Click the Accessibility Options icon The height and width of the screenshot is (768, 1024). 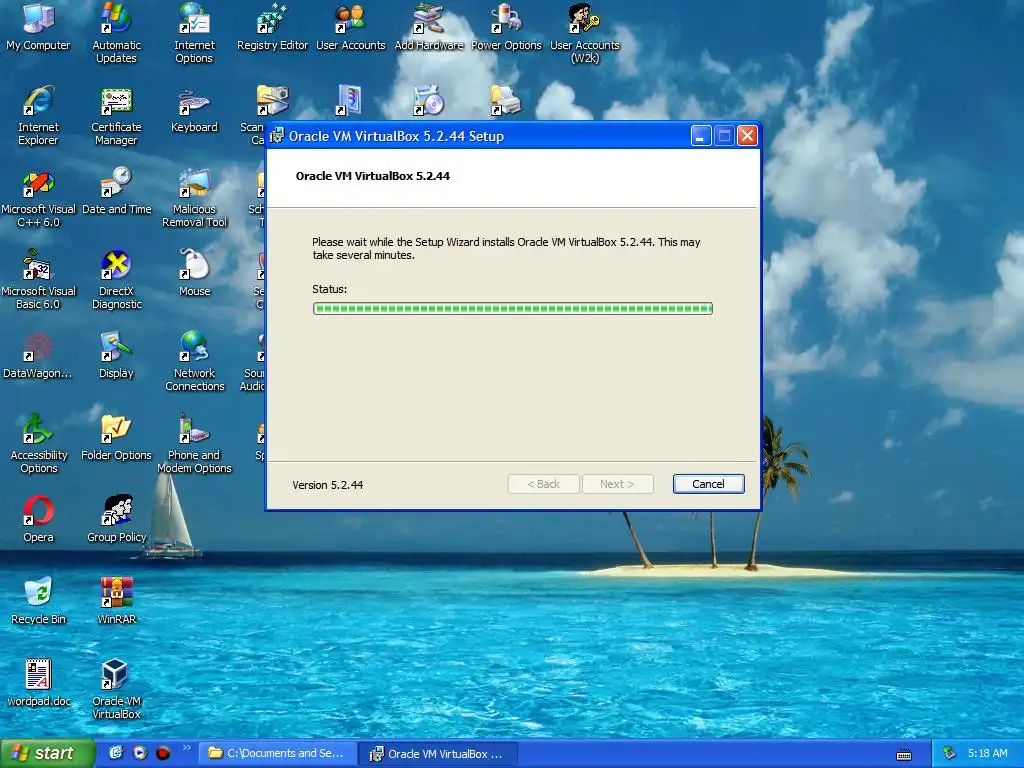(38, 443)
